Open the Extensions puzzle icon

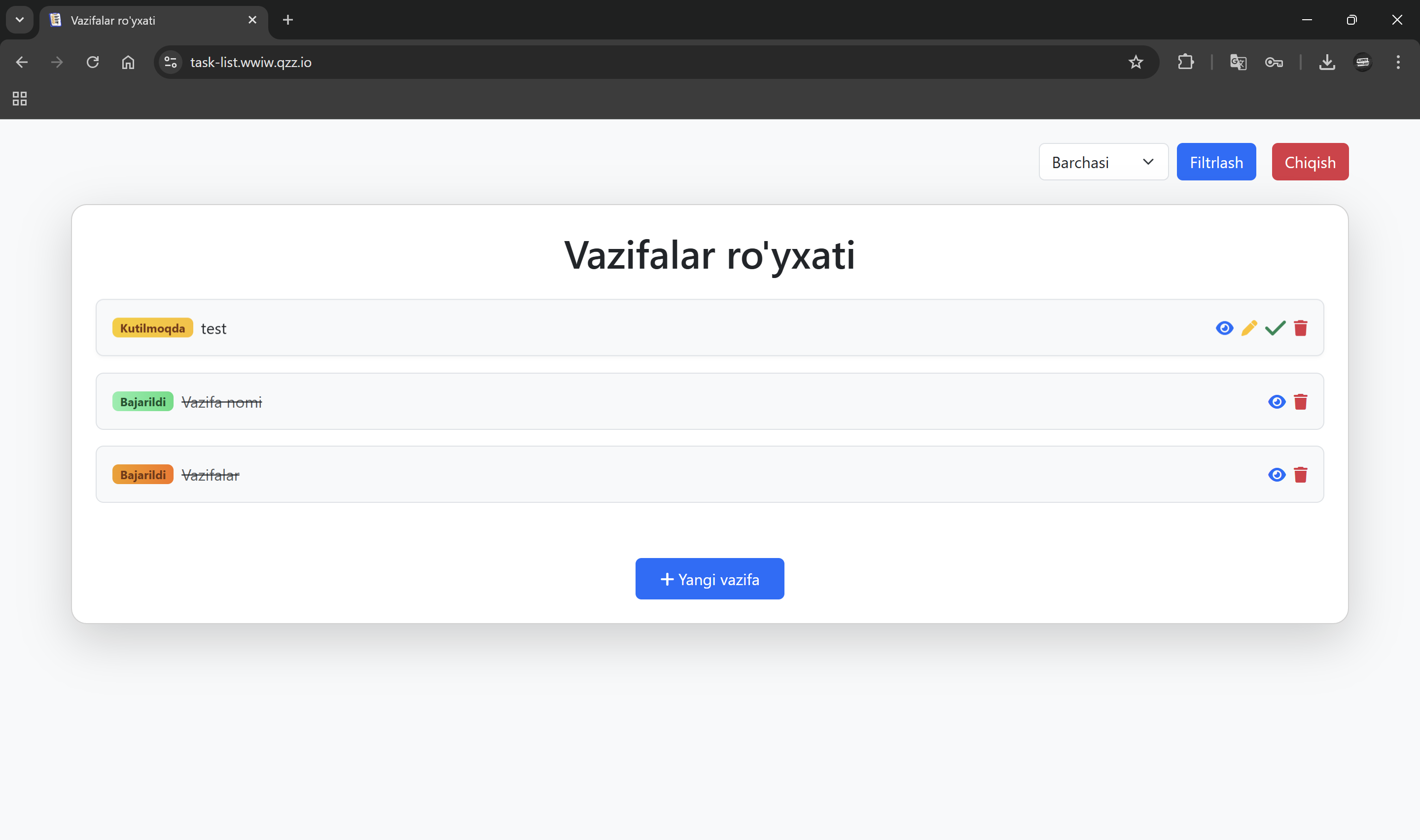click(x=1186, y=62)
